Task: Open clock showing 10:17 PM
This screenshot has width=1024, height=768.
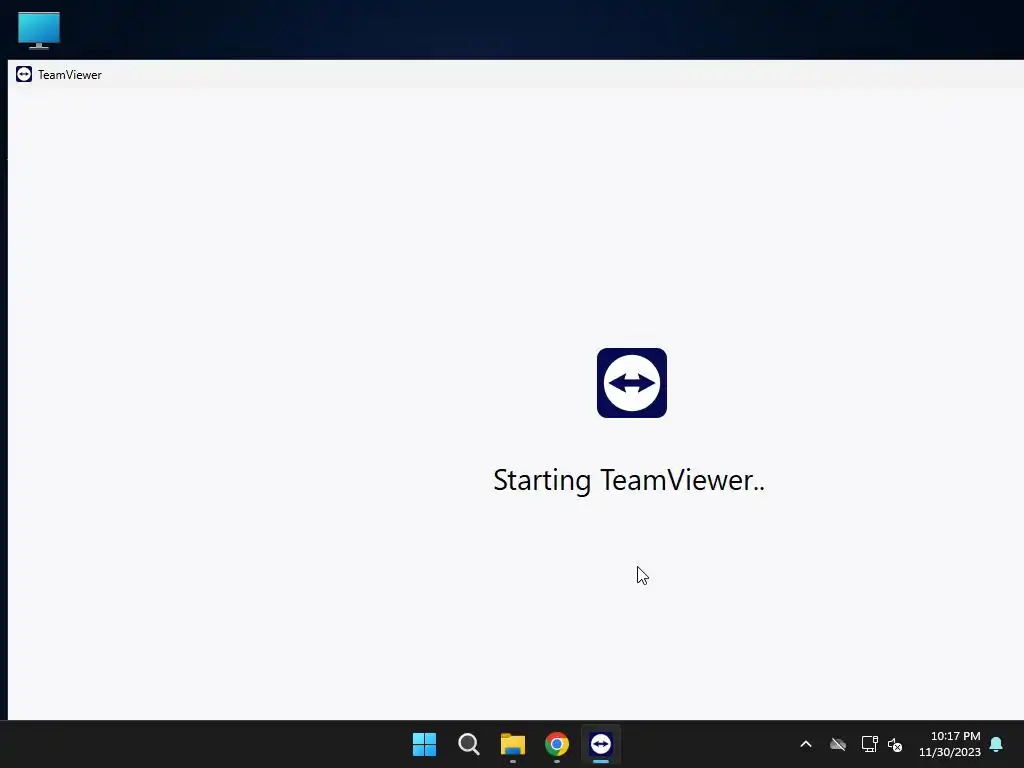Action: click(x=955, y=736)
